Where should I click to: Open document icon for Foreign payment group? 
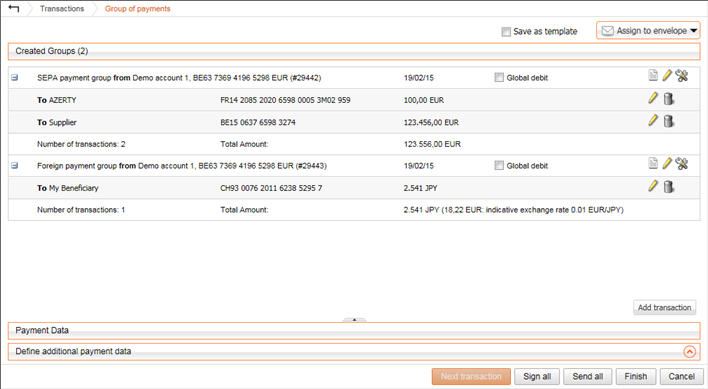[653, 163]
